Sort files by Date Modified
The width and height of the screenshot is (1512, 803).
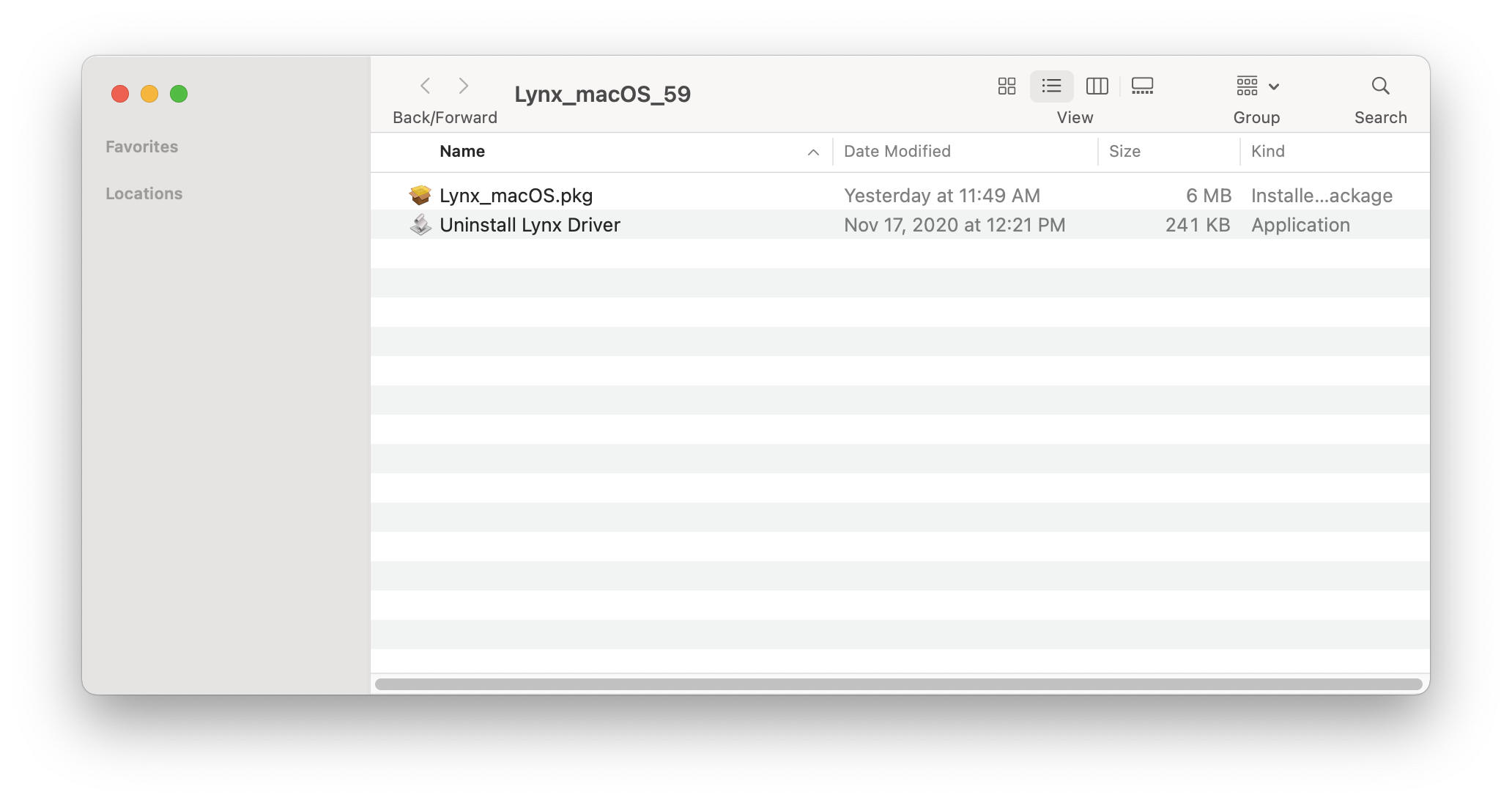point(897,151)
